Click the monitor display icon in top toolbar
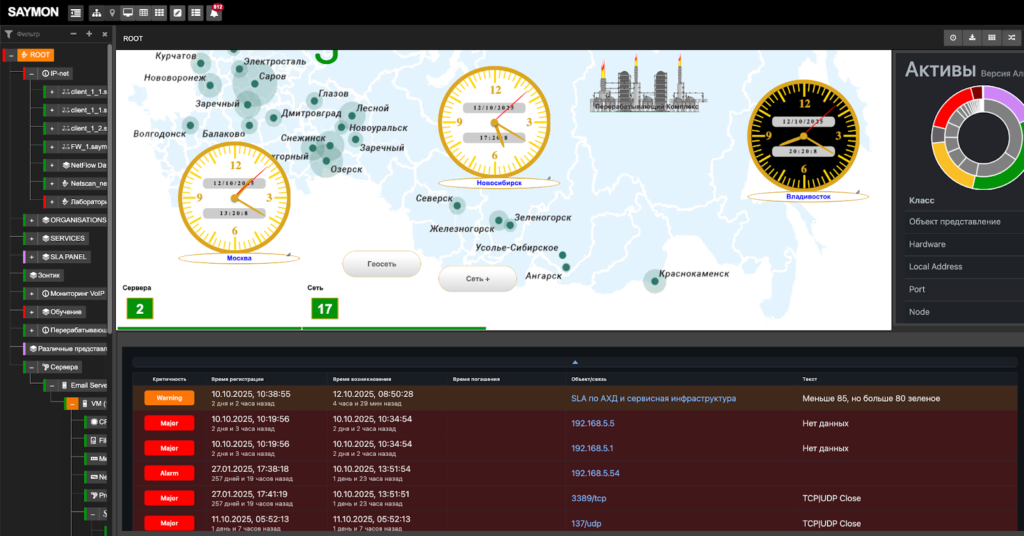Image resolution: width=1024 pixels, height=536 pixels. click(x=128, y=13)
